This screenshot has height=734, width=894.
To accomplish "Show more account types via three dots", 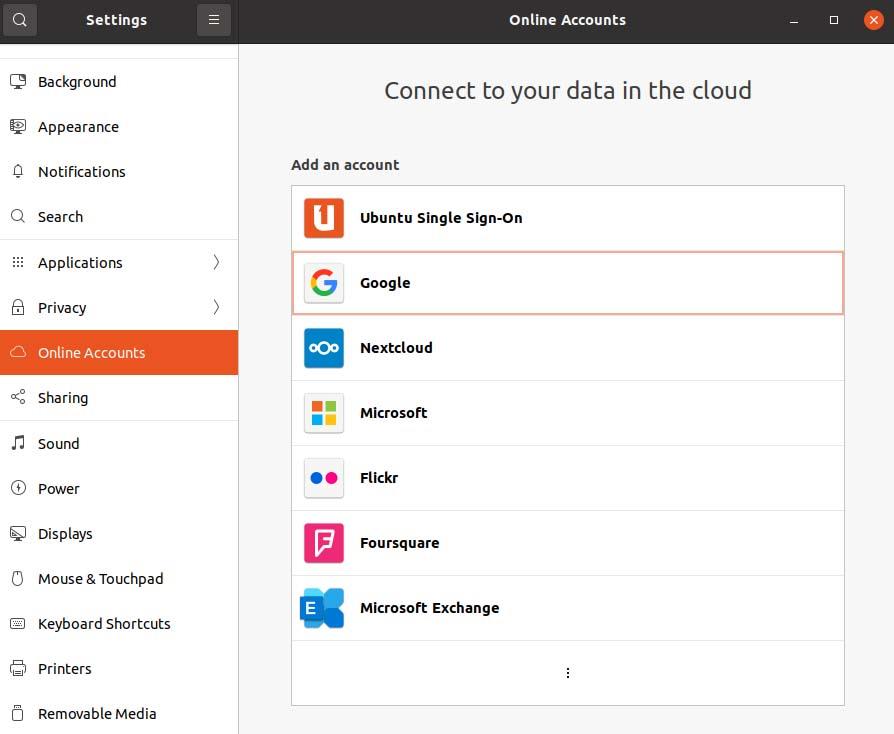I will [x=568, y=673].
